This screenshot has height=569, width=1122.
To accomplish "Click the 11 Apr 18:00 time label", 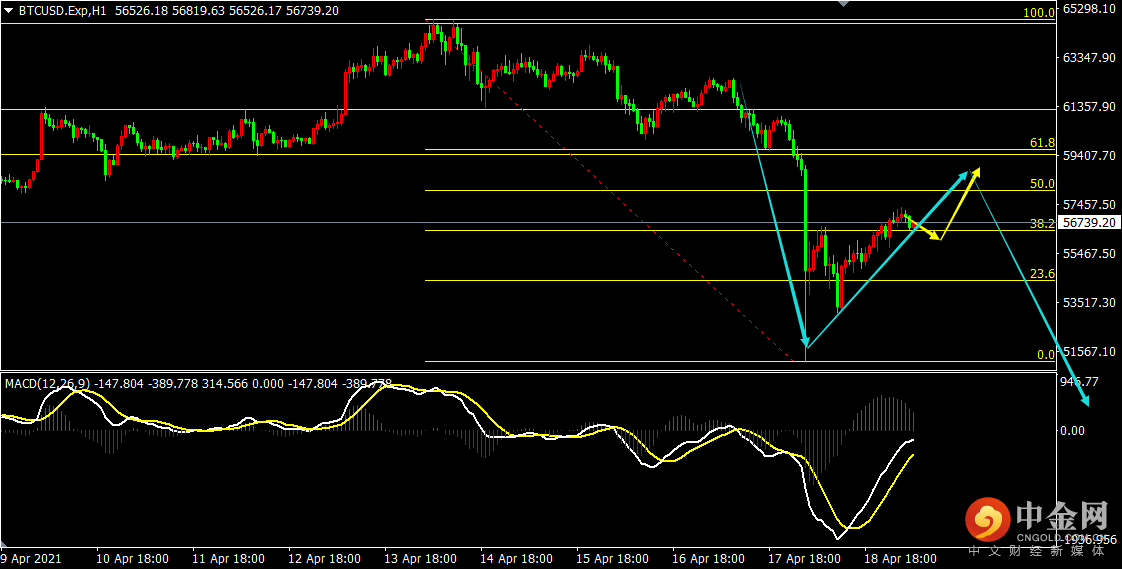I will click(228, 558).
